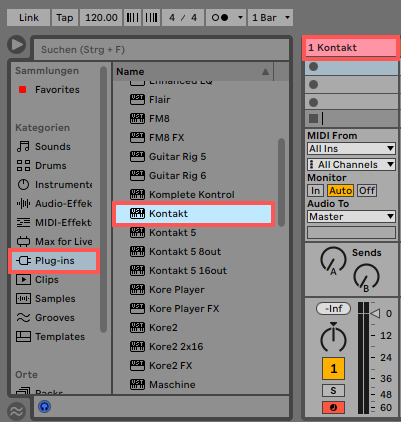Solo the track with the S button
Image resolution: width=401 pixels, height=422 pixels.
(333, 390)
